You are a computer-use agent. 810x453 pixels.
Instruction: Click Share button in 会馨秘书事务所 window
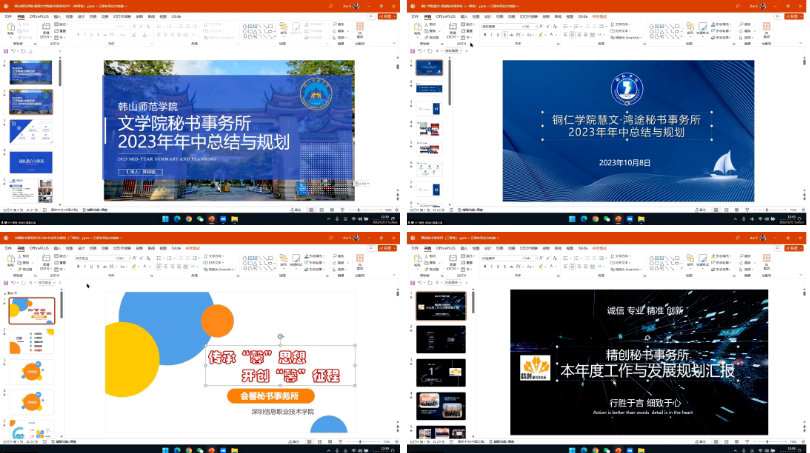point(387,248)
